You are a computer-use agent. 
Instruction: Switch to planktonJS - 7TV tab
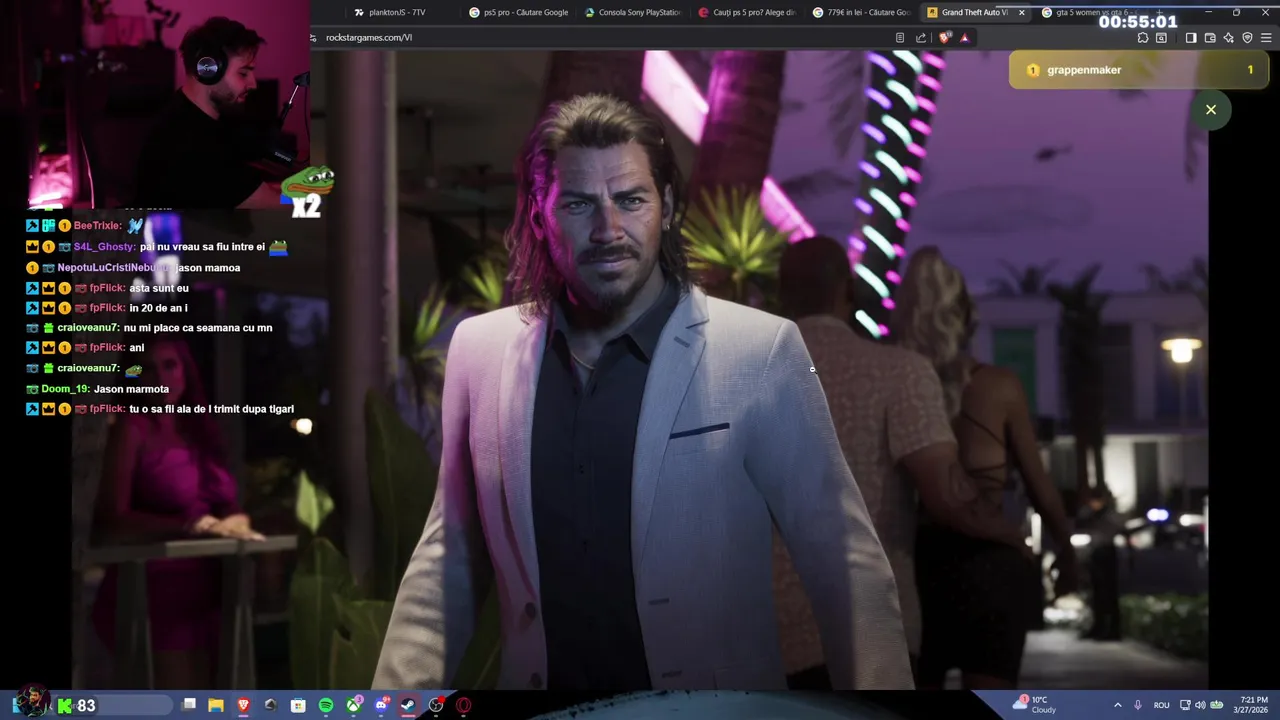coord(397,12)
